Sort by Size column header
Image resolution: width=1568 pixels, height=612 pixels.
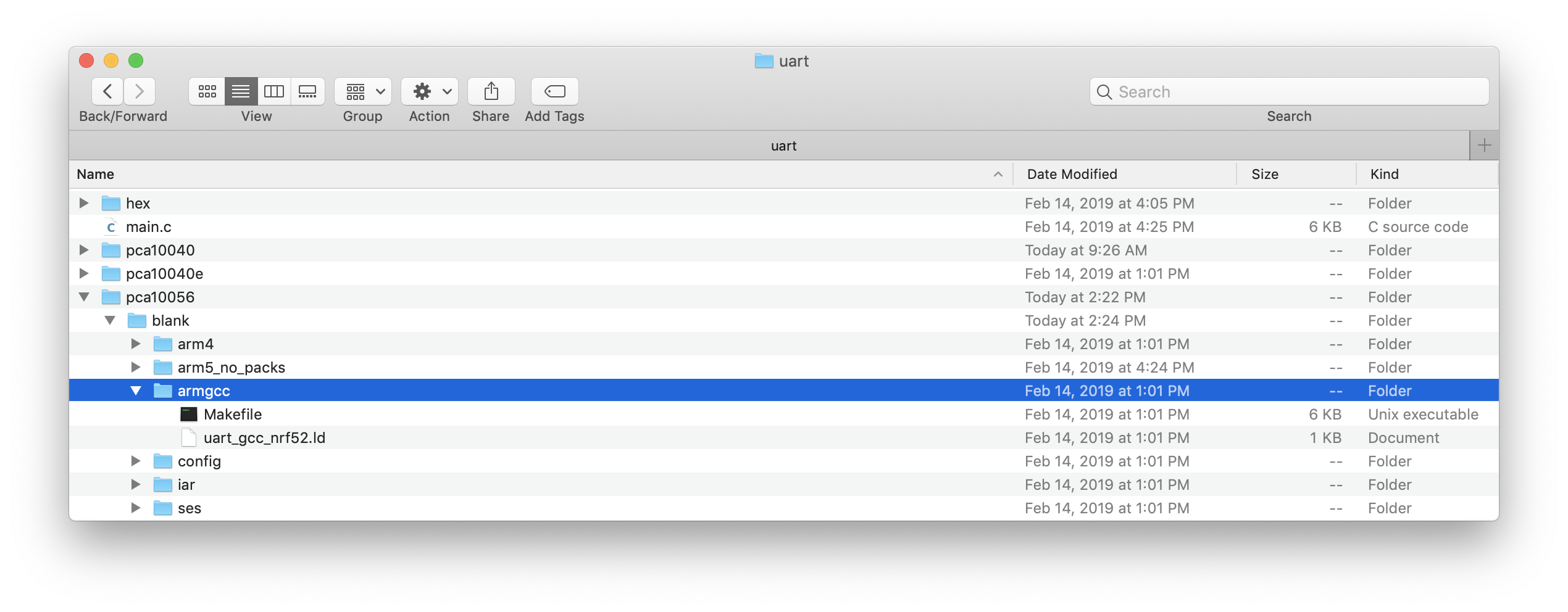point(1264,175)
